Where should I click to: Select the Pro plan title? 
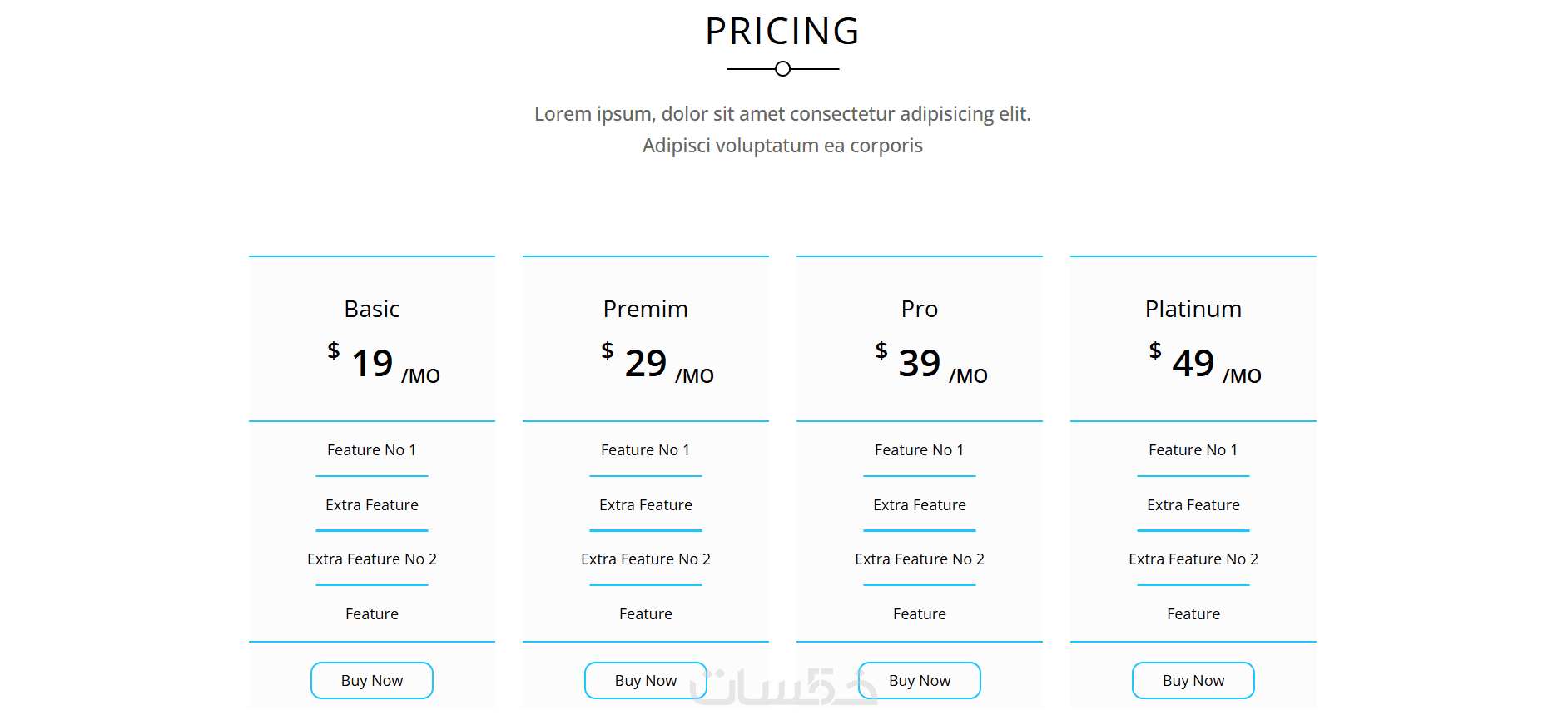(920, 309)
